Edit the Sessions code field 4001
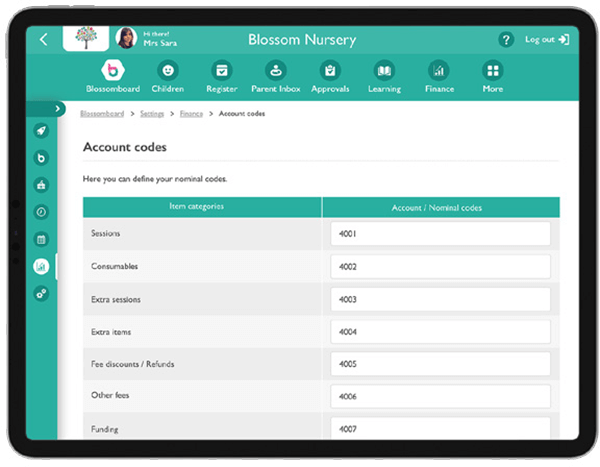This screenshot has width=600, height=467. [x=440, y=234]
